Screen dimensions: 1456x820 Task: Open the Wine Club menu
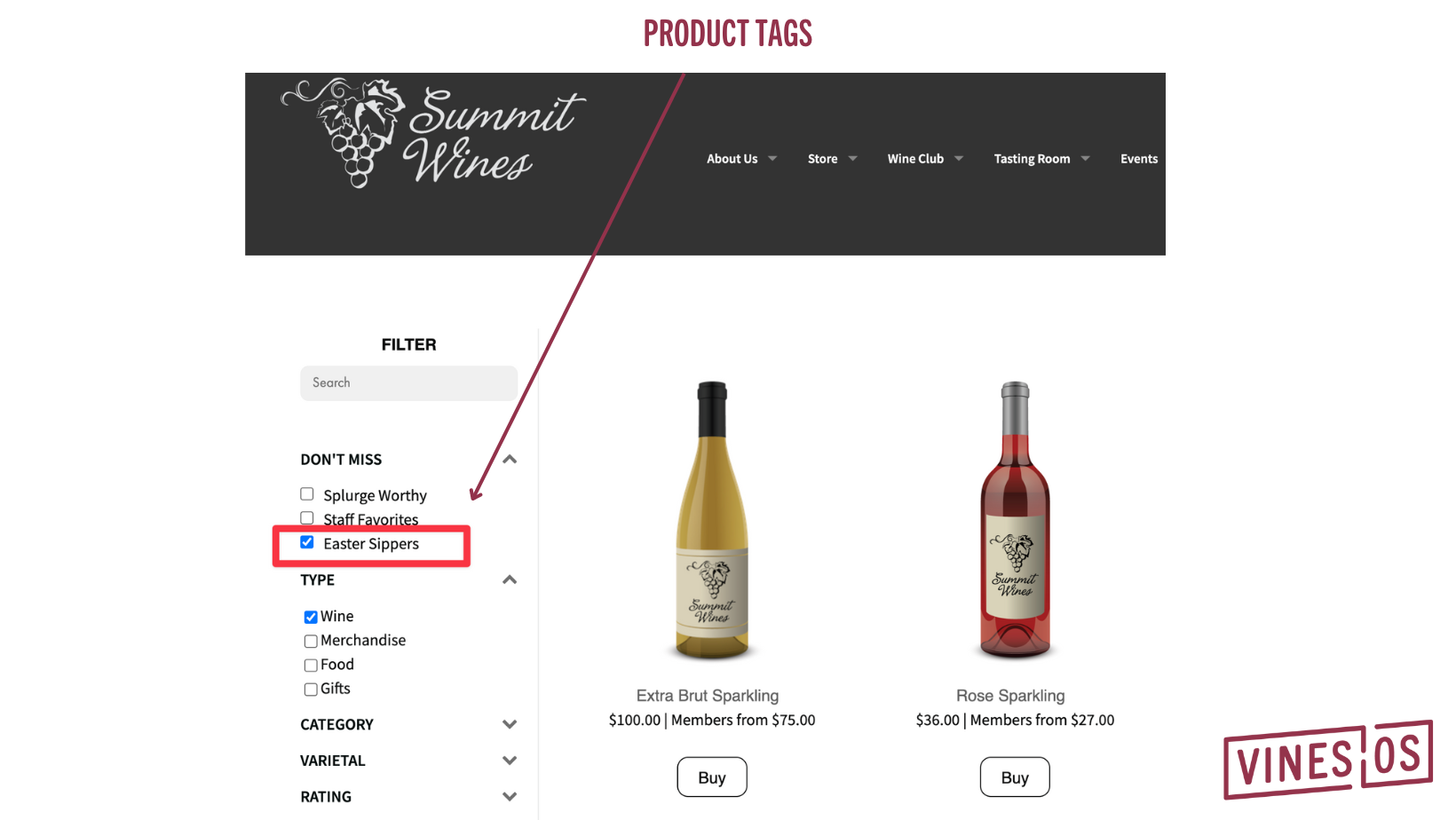pos(916,159)
